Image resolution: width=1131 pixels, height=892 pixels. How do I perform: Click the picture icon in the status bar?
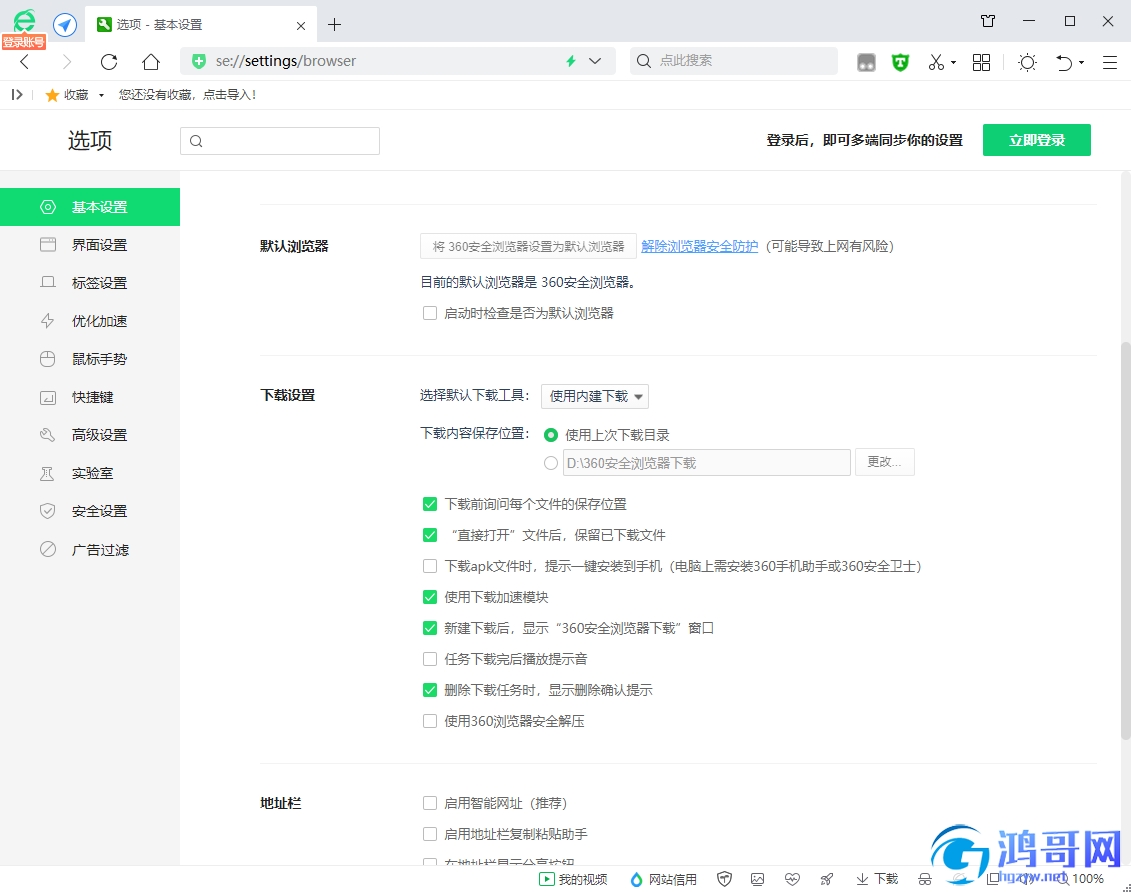757,879
